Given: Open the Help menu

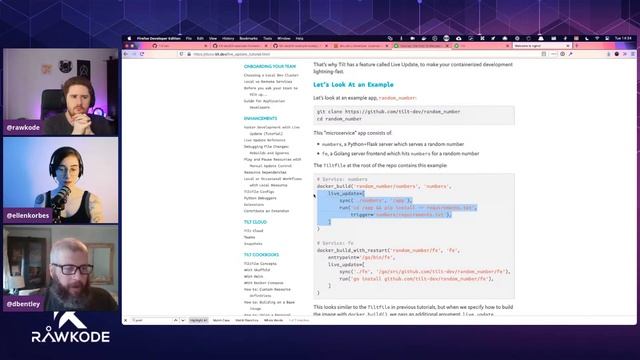Looking at the screenshot, I should click(299, 38).
